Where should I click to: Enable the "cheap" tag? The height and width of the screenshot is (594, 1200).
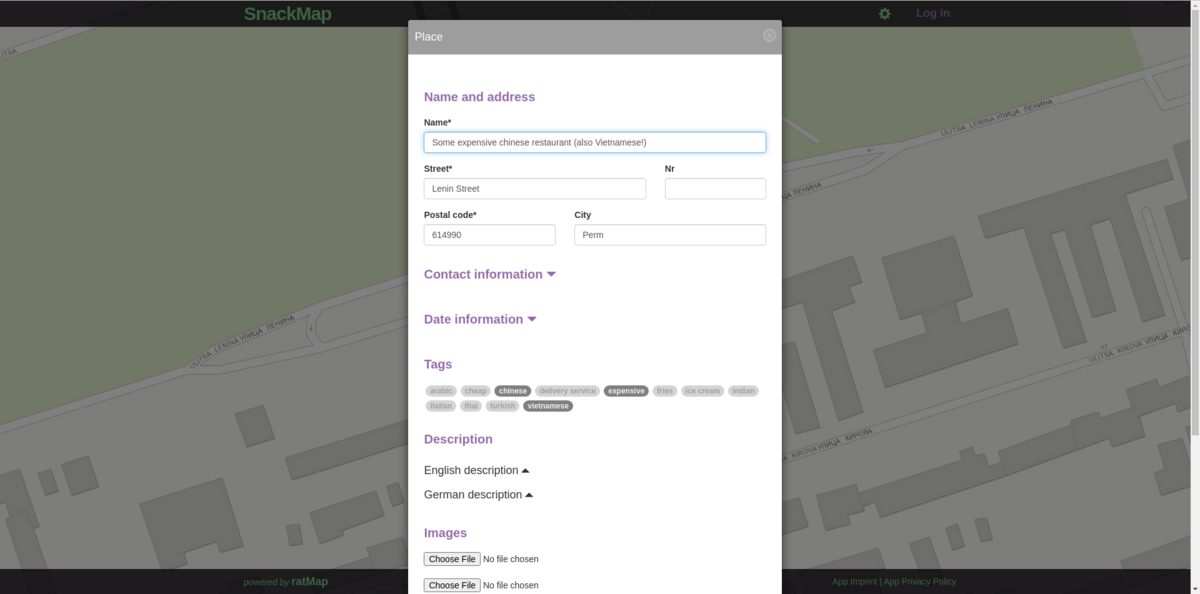476,391
